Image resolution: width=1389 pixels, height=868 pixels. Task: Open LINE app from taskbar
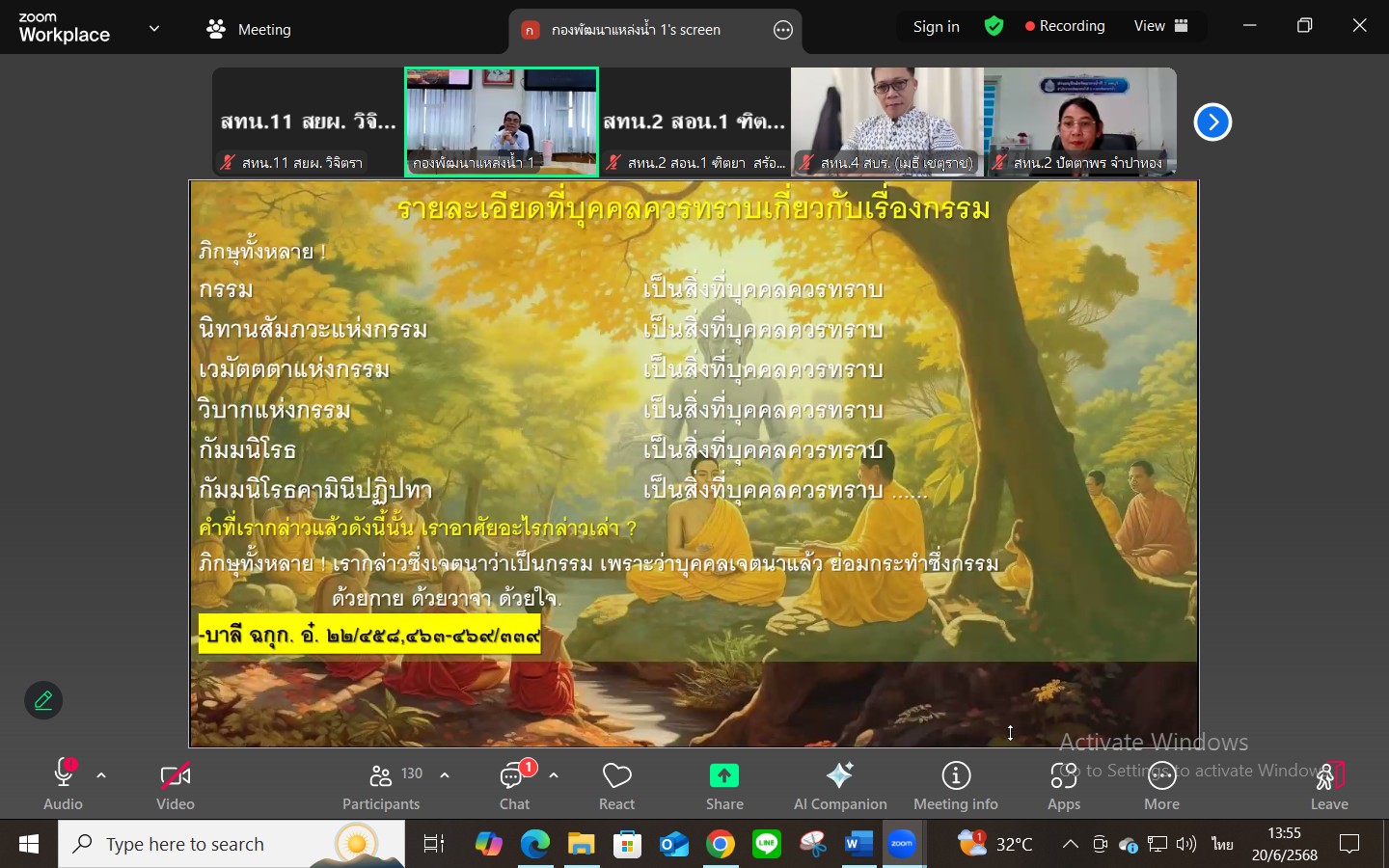coord(767,845)
